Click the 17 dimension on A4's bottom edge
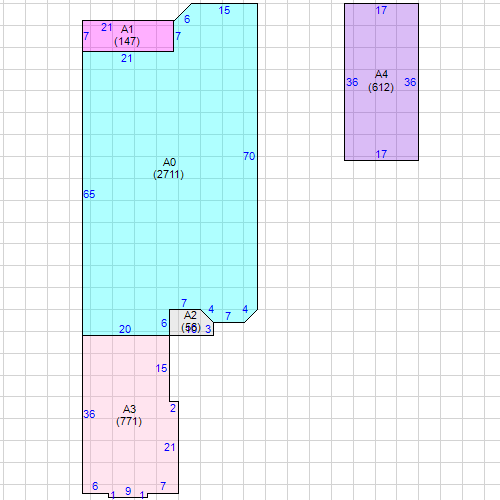 [381, 154]
